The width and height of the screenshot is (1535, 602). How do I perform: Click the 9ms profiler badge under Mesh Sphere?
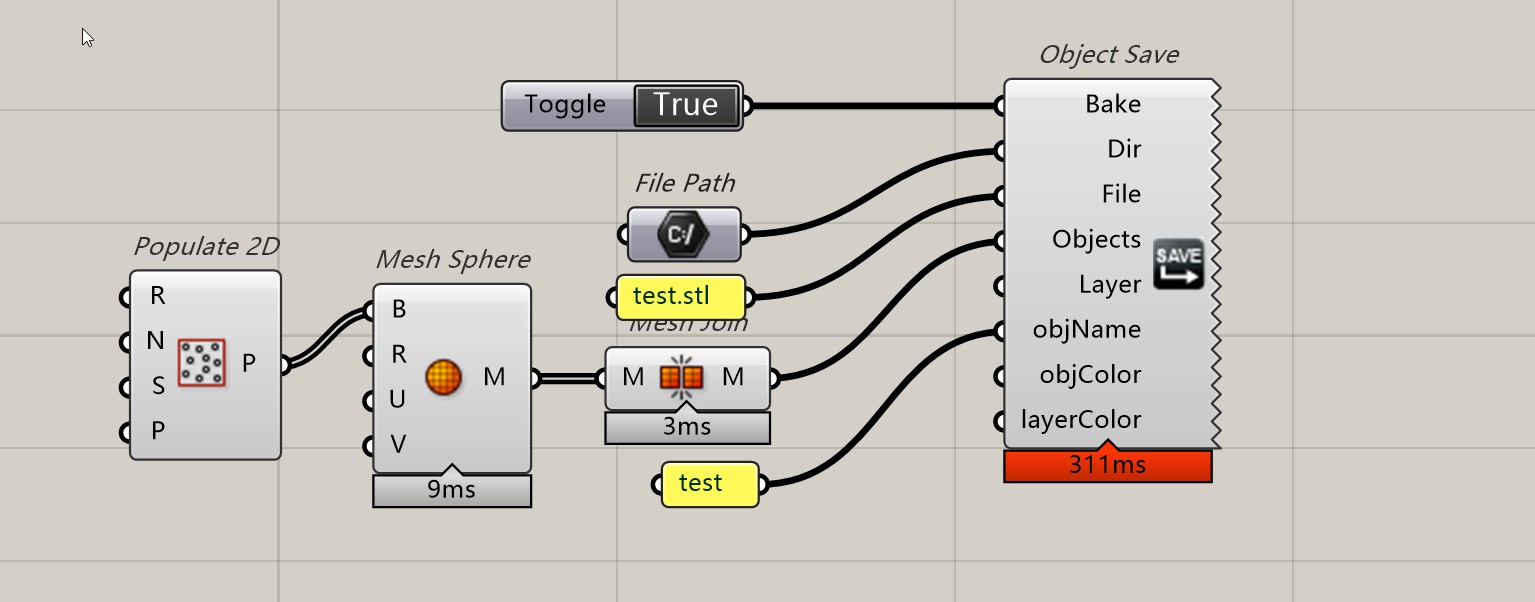(452, 490)
